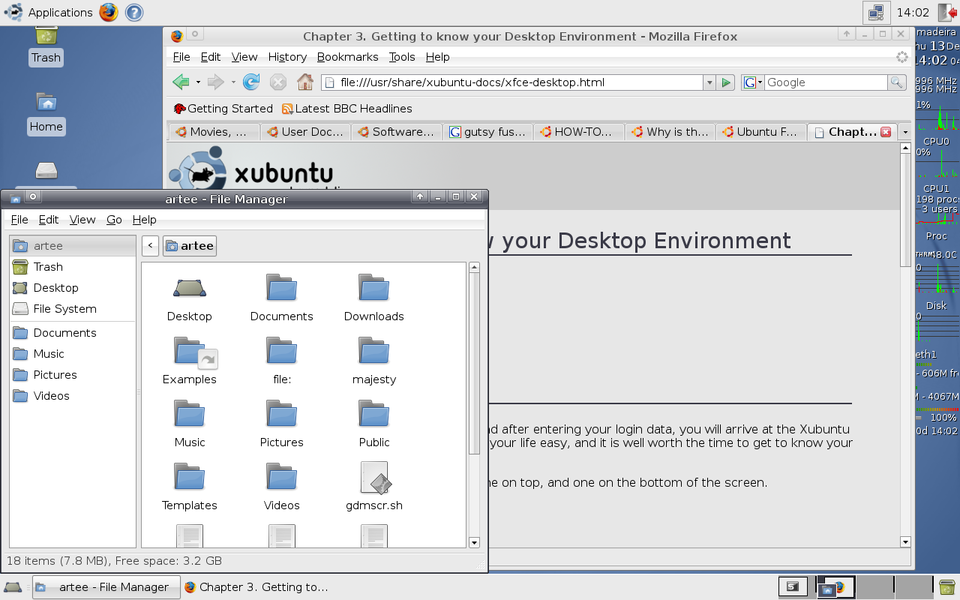The height and width of the screenshot is (600, 960).
Task: Click the logout icon in top panel
Action: tap(947, 12)
